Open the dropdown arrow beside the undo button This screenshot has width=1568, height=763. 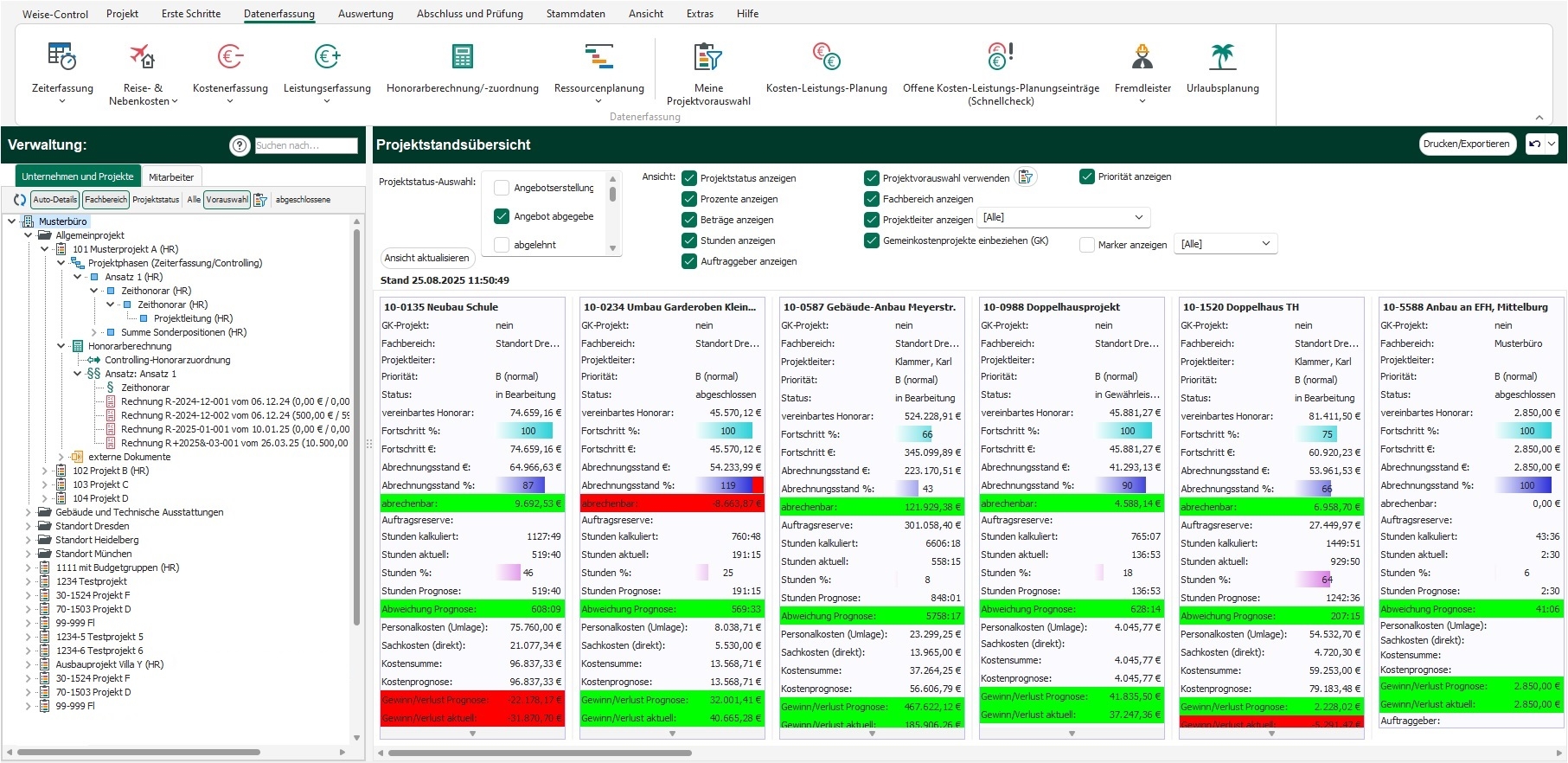1552,144
